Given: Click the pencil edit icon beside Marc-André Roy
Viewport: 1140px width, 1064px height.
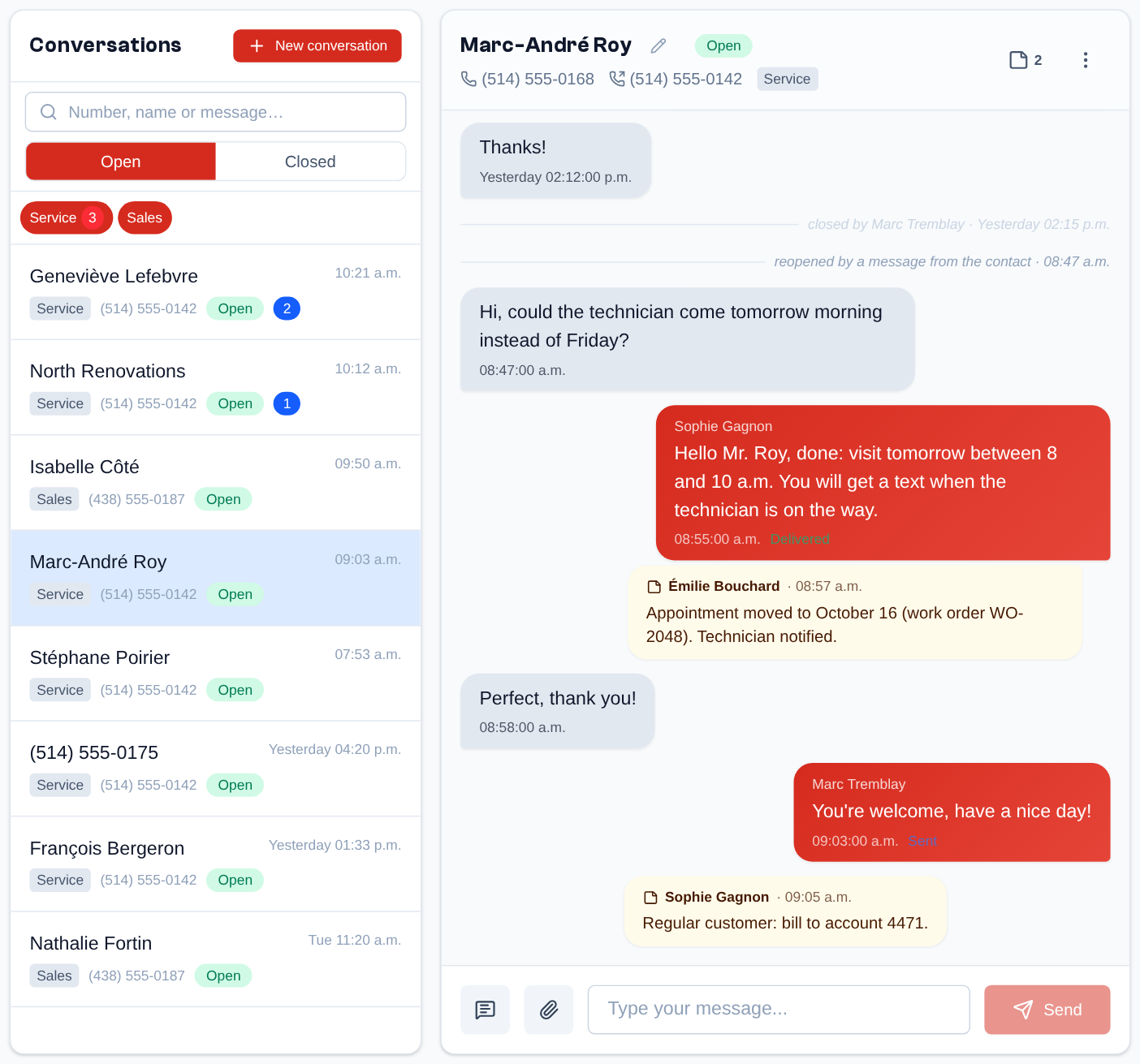Looking at the screenshot, I should coord(659,45).
